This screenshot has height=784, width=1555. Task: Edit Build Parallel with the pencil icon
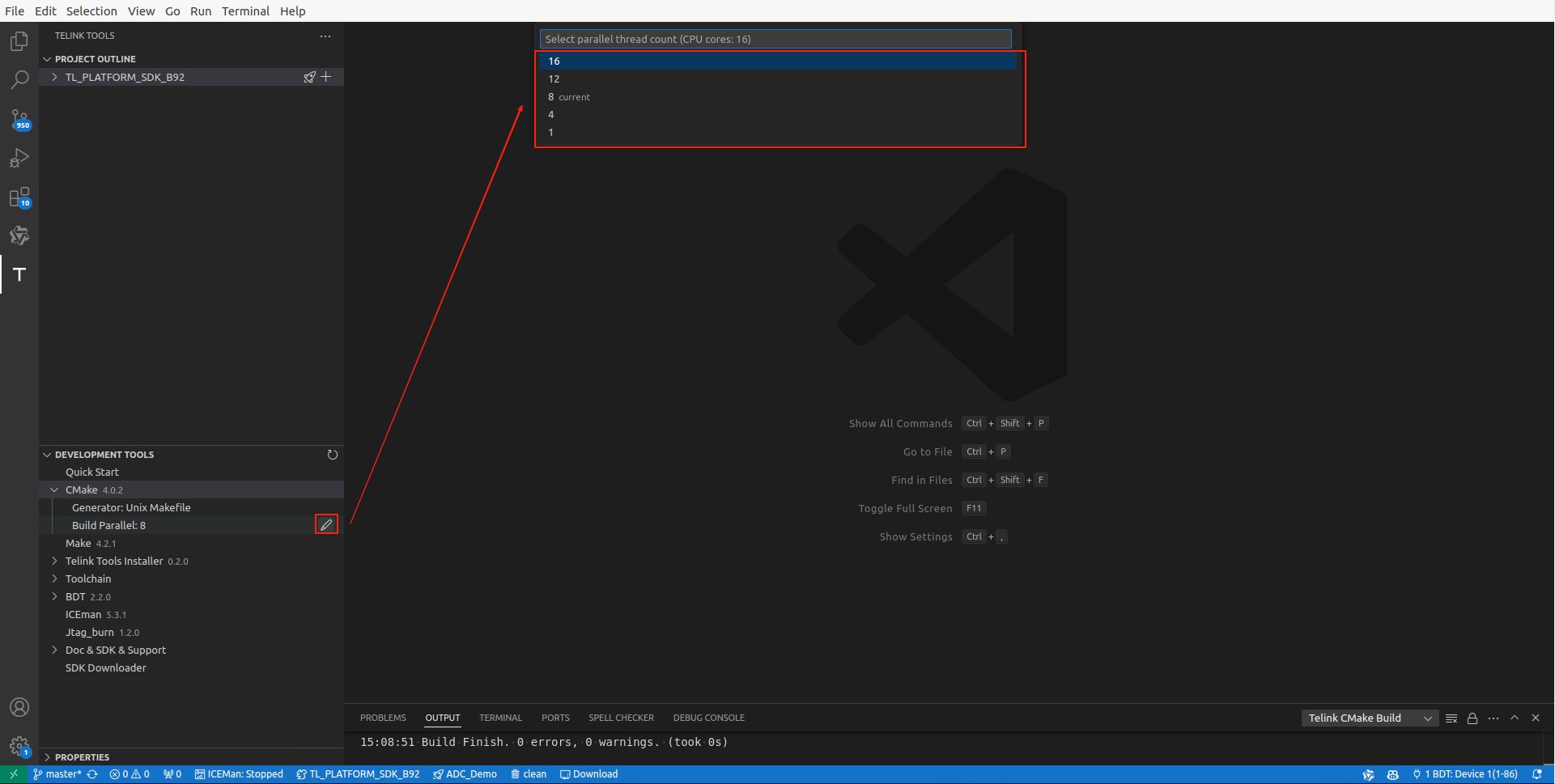click(x=326, y=524)
